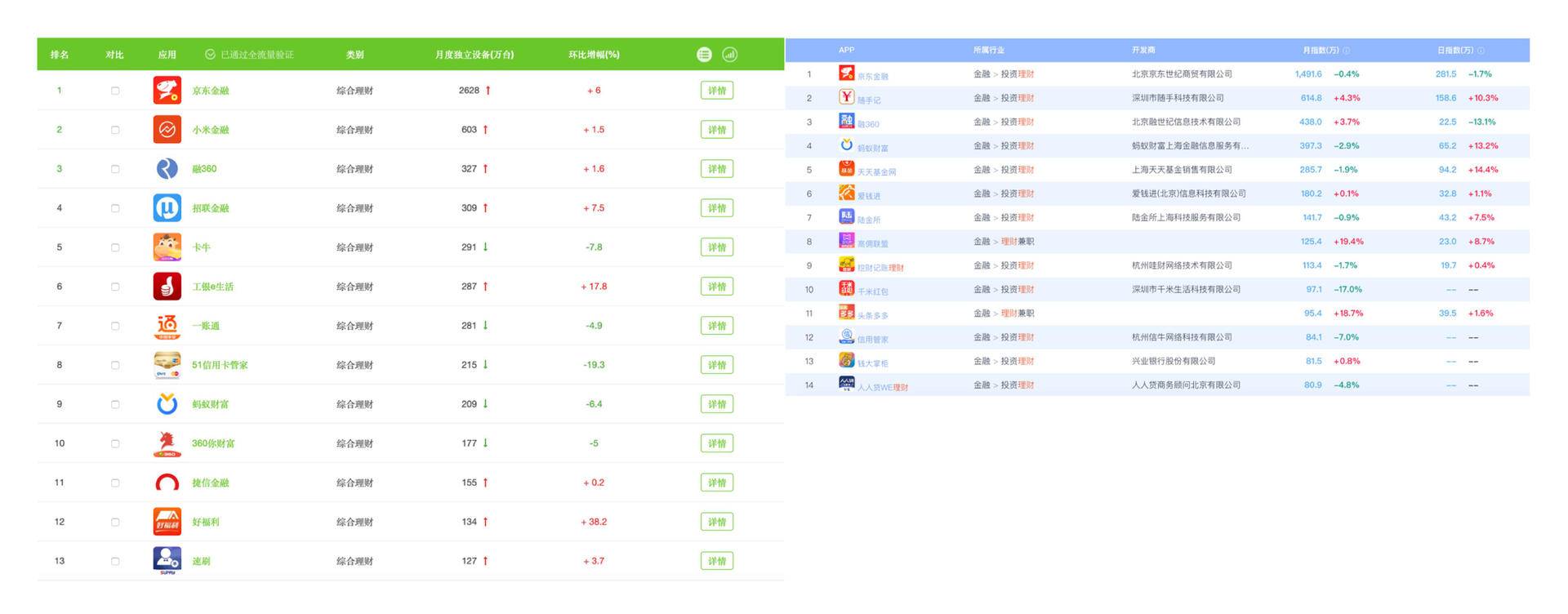Tick the compare checkbox for rank 3 融360
The height and width of the screenshot is (614, 1568).
(x=115, y=169)
